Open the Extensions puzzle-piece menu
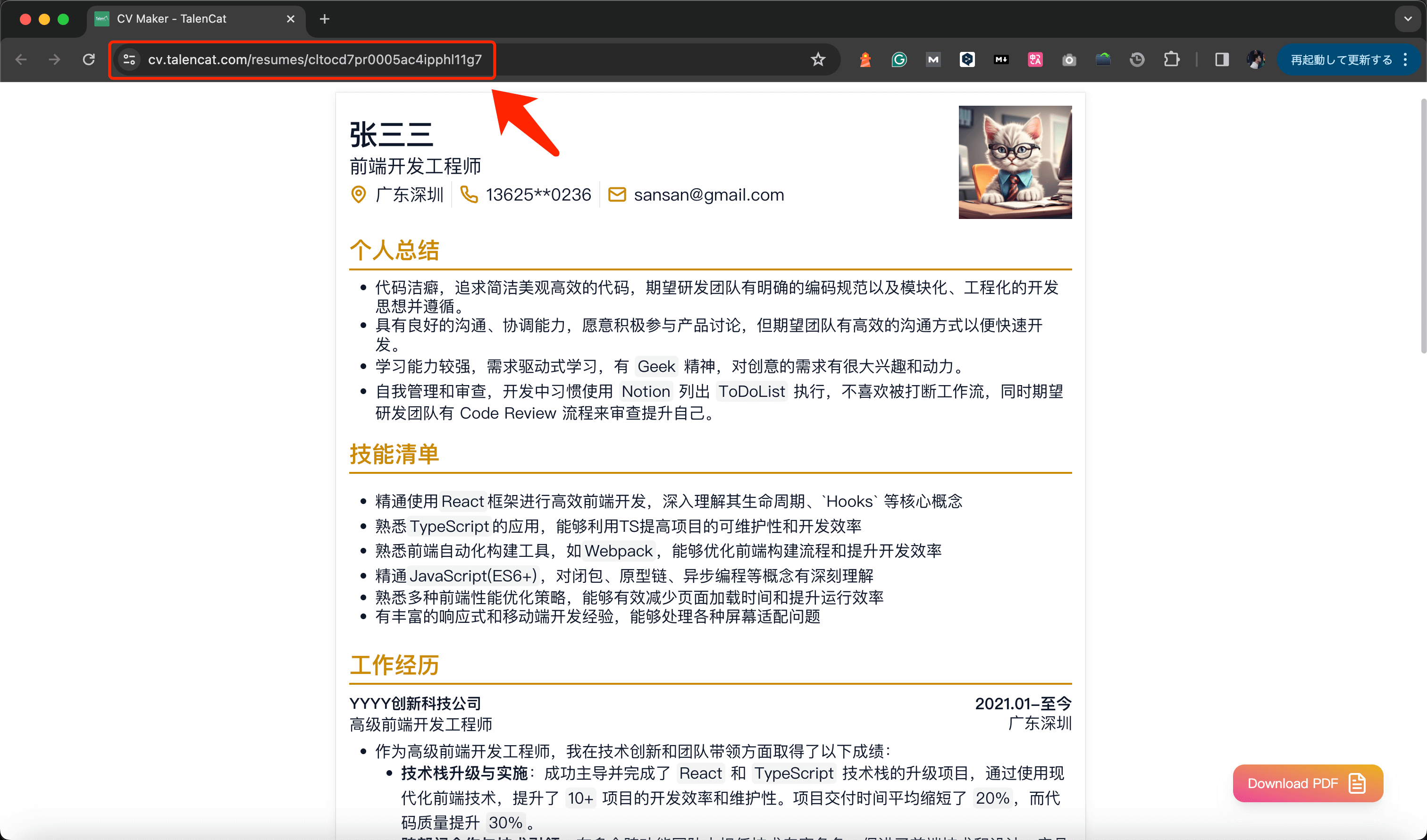 coord(1172,59)
